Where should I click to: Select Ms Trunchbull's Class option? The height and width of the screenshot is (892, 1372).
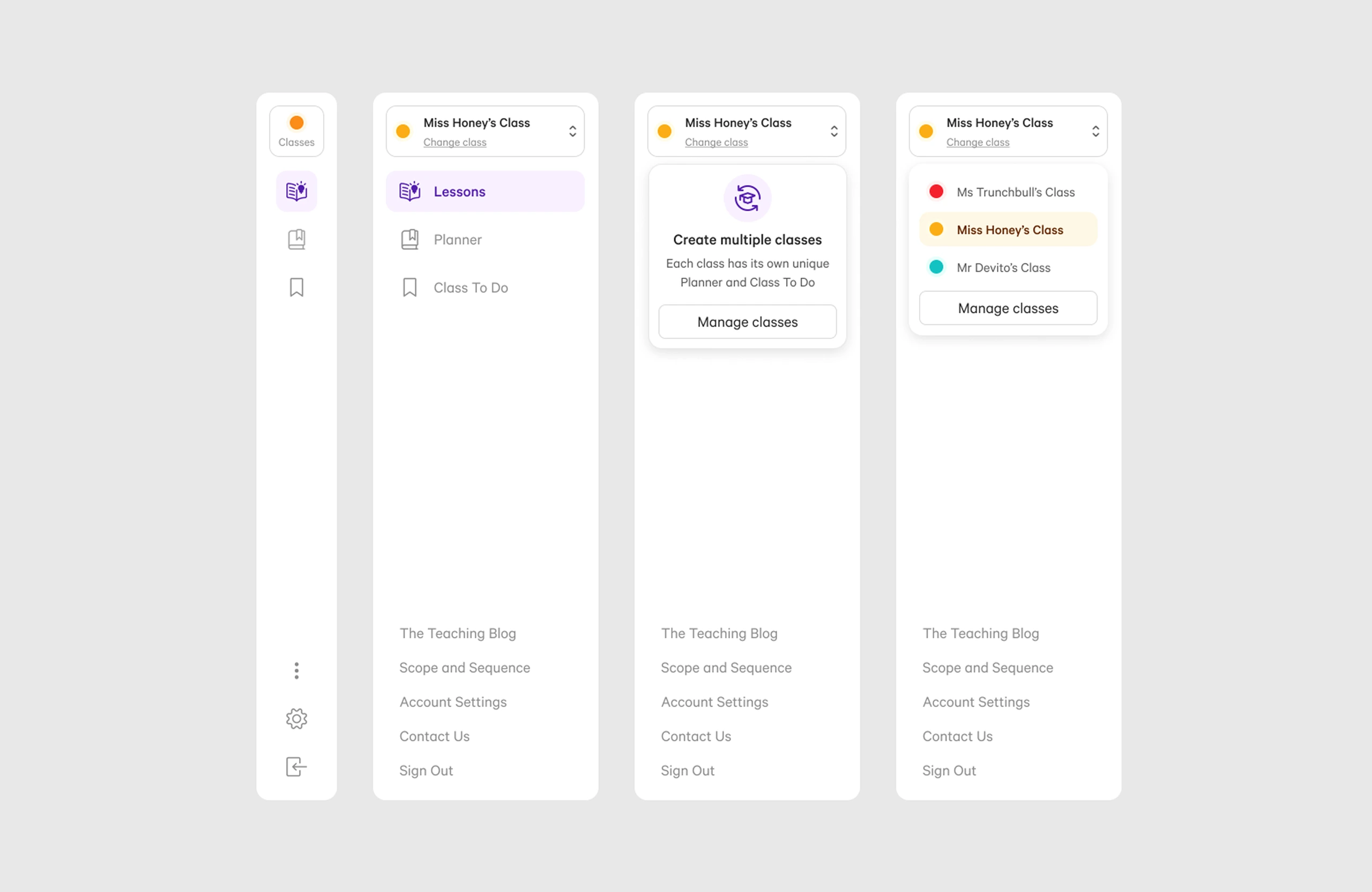pyautogui.click(x=1015, y=192)
